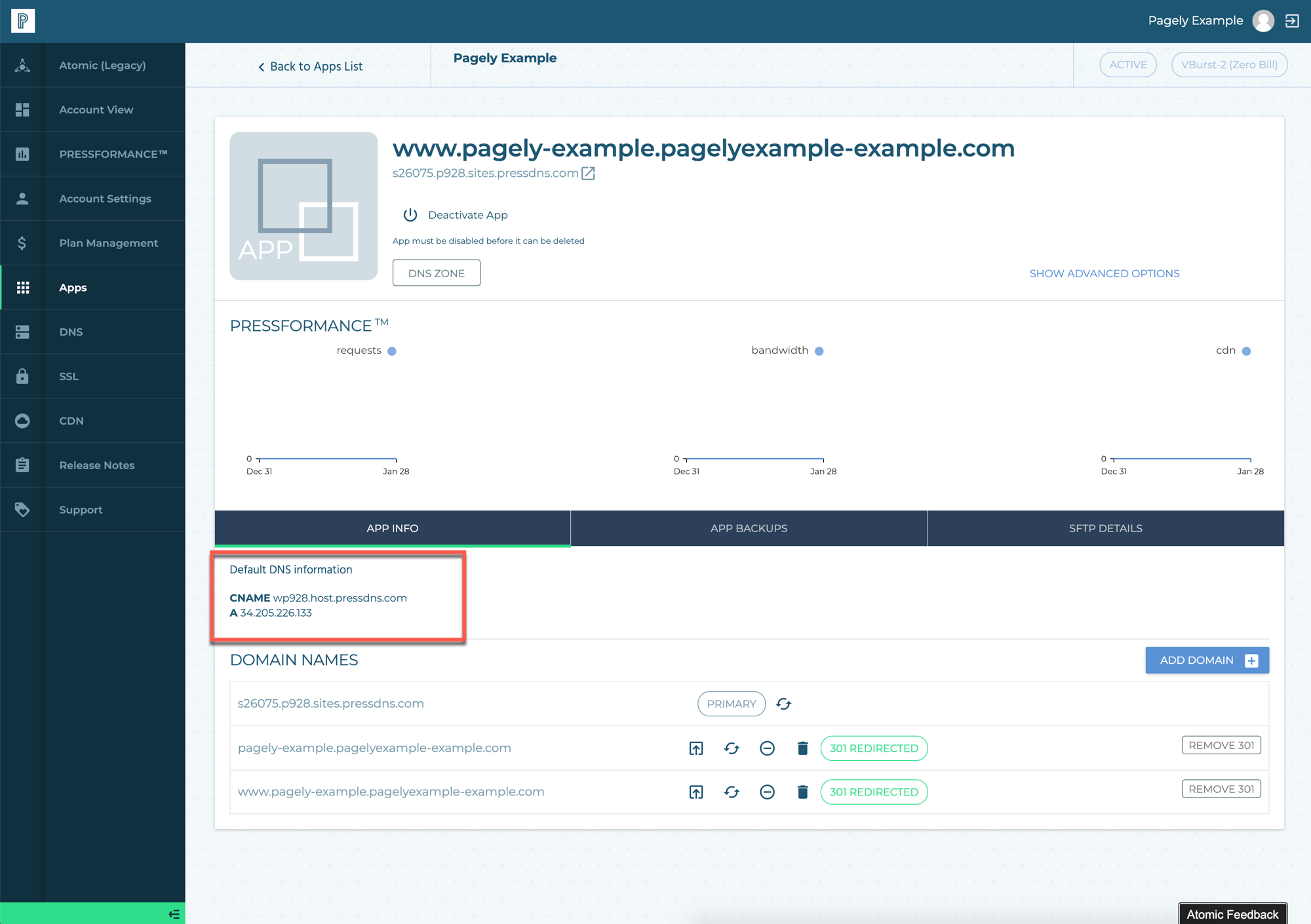Click SHOW ADVANCED OPTIONS link
Image resolution: width=1311 pixels, height=924 pixels.
point(1105,273)
